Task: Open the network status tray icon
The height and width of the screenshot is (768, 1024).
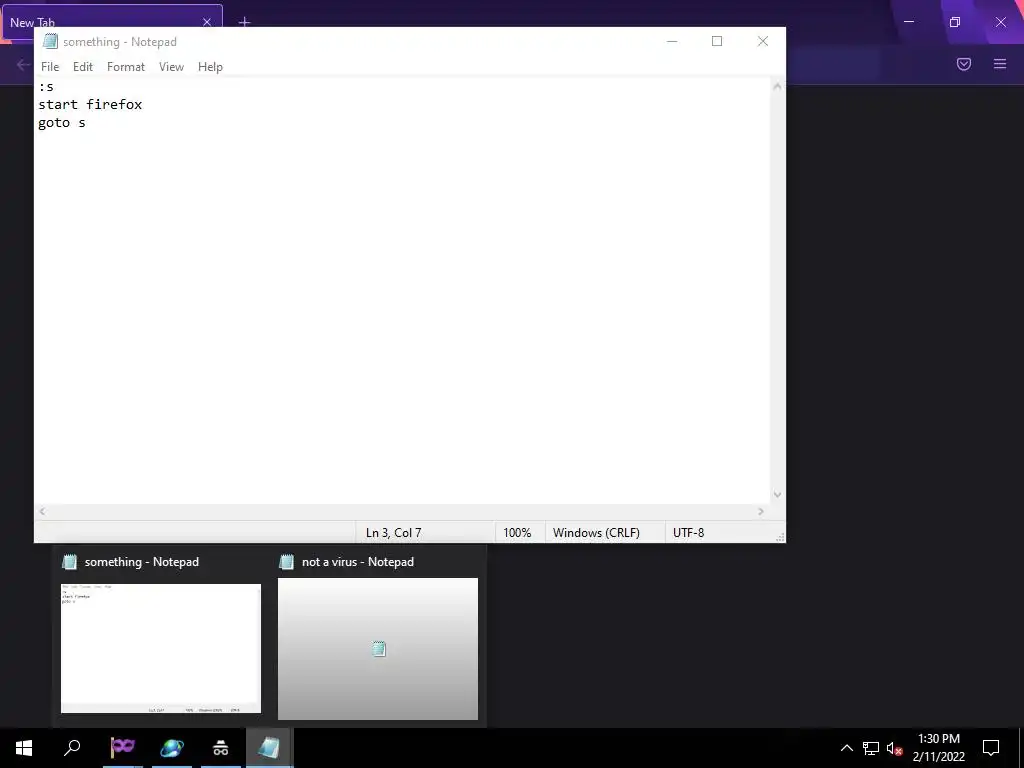Action: [871, 748]
